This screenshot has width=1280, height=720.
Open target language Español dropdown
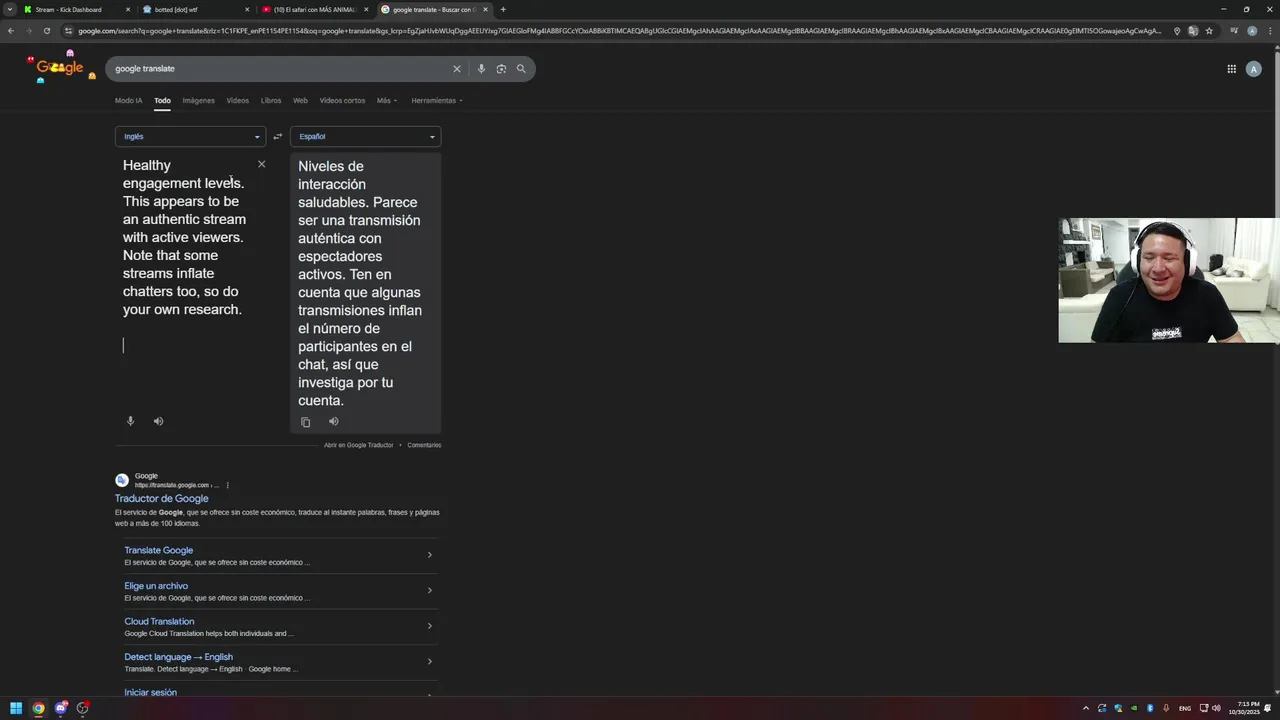pyautogui.click(x=365, y=137)
